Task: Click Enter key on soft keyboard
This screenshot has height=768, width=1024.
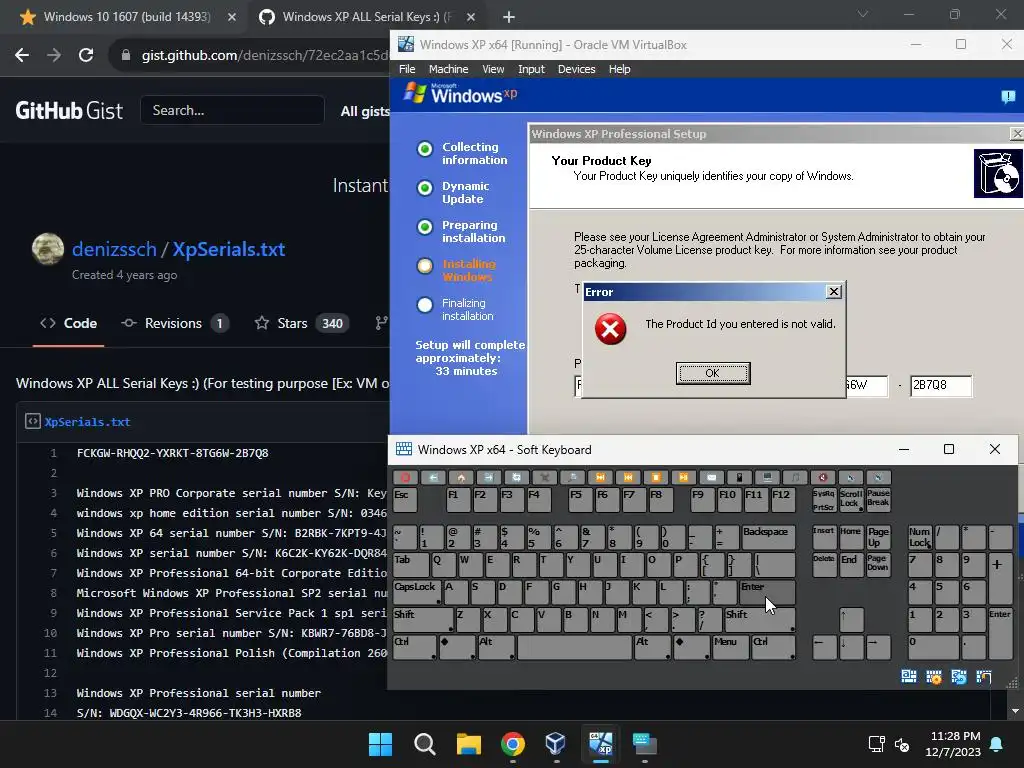Action: (767, 592)
